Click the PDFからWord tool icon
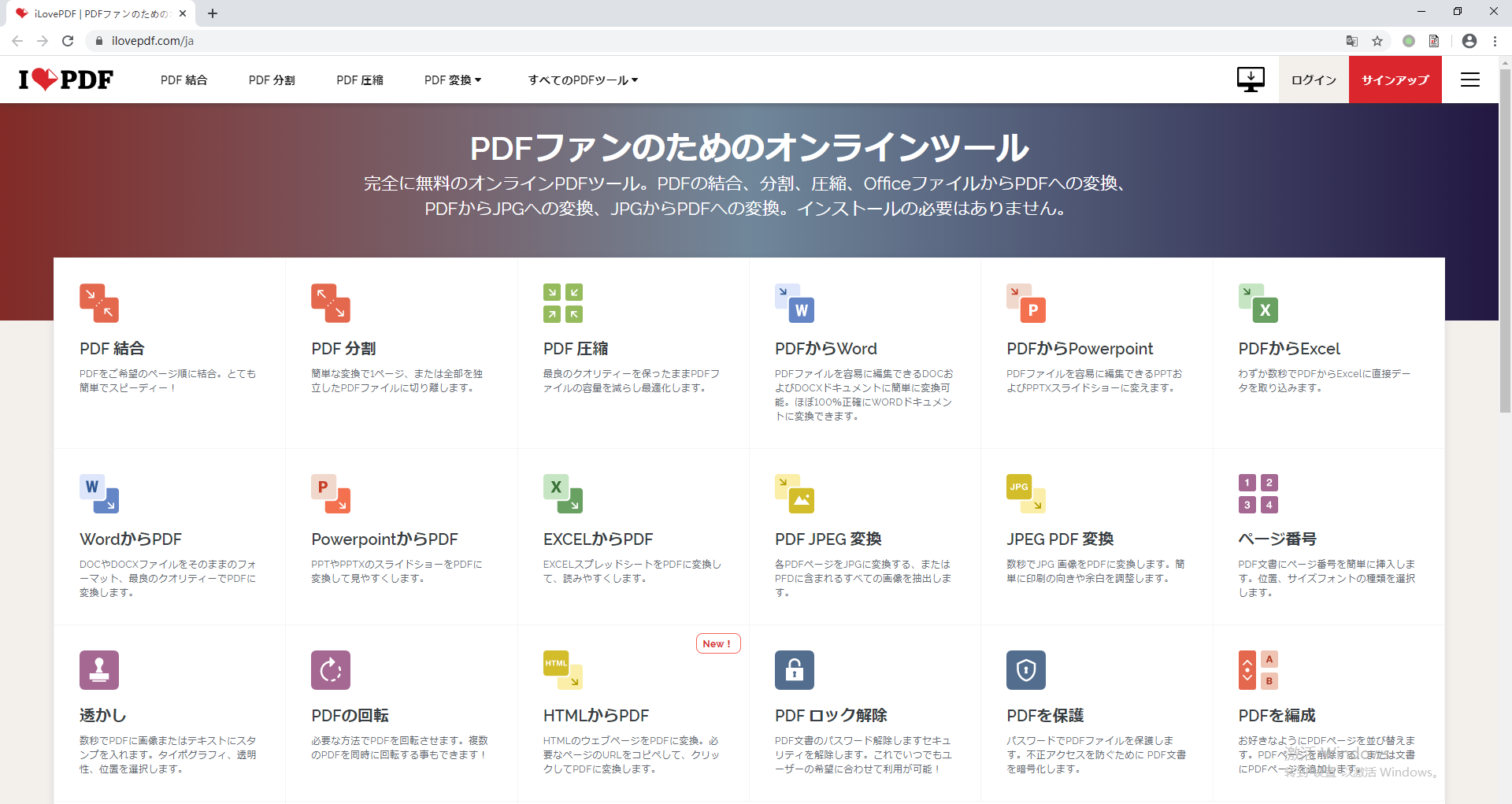The image size is (1512, 804). point(795,303)
